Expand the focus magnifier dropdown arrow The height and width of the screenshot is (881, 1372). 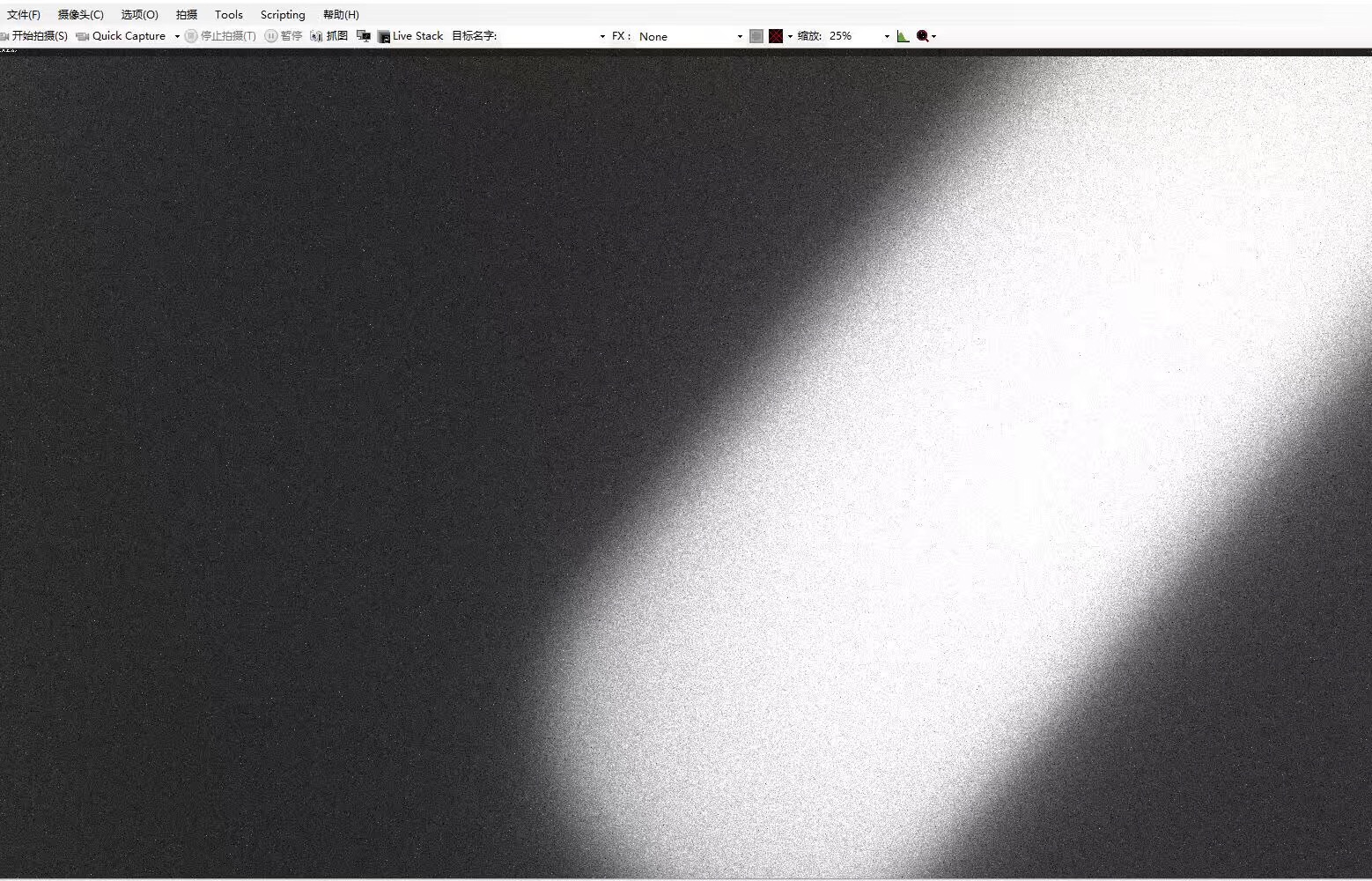[x=933, y=36]
